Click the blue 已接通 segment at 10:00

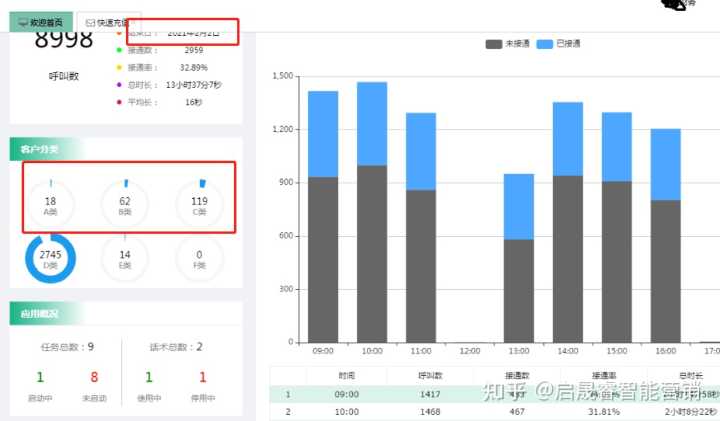[371, 123]
